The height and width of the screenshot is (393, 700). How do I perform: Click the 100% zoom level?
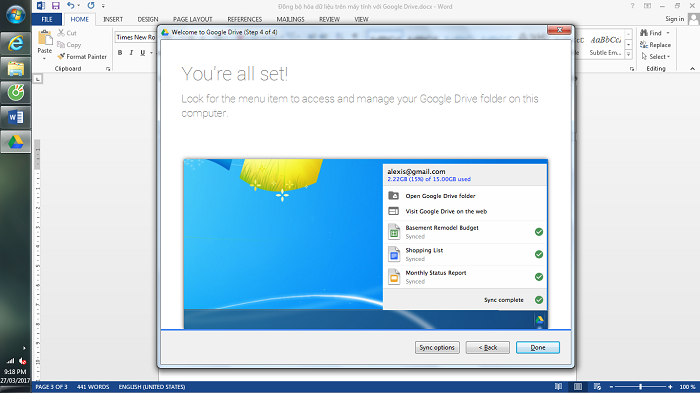point(688,387)
